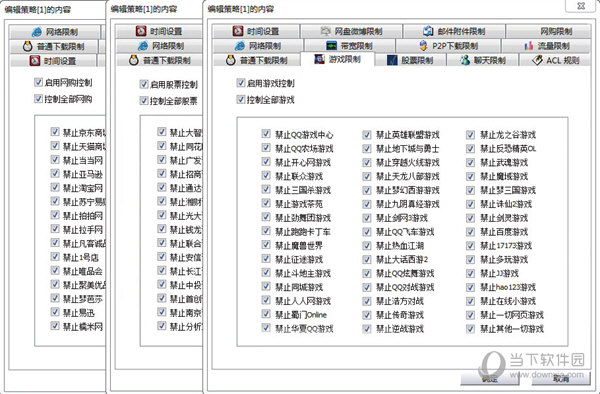Select the 带宽限制 tab
This screenshot has height=394, width=600.
click(349, 46)
